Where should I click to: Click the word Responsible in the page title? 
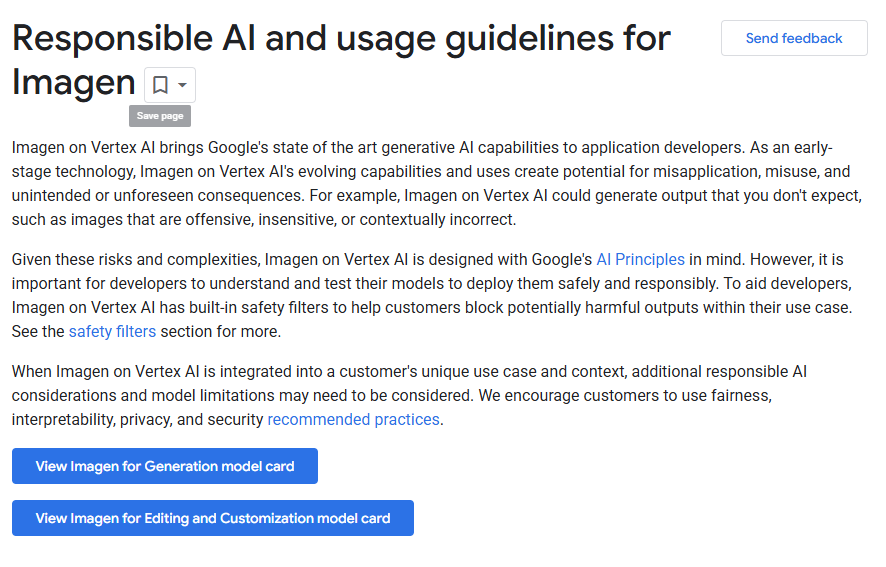click(x=112, y=39)
